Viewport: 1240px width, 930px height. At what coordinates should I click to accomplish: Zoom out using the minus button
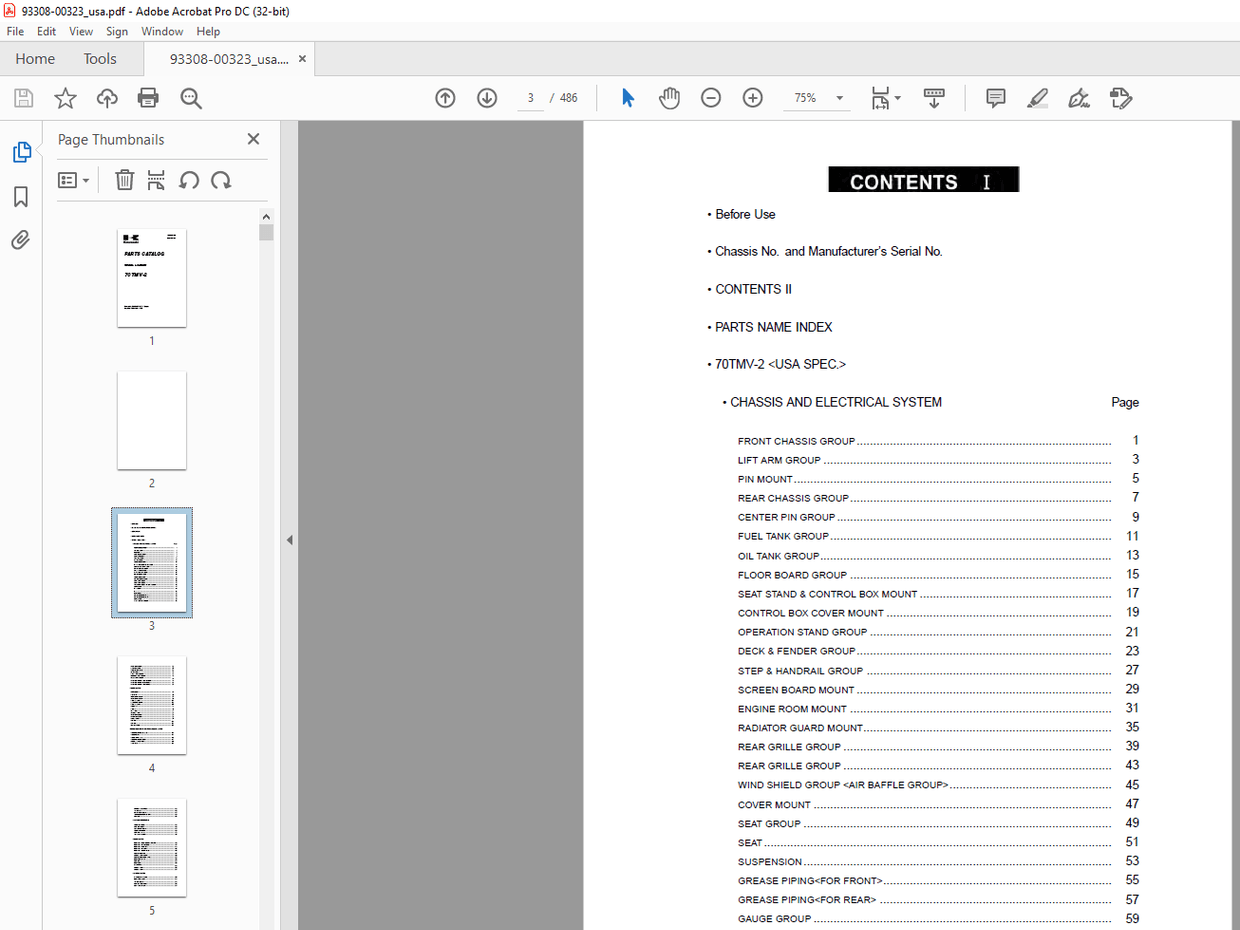coord(711,97)
